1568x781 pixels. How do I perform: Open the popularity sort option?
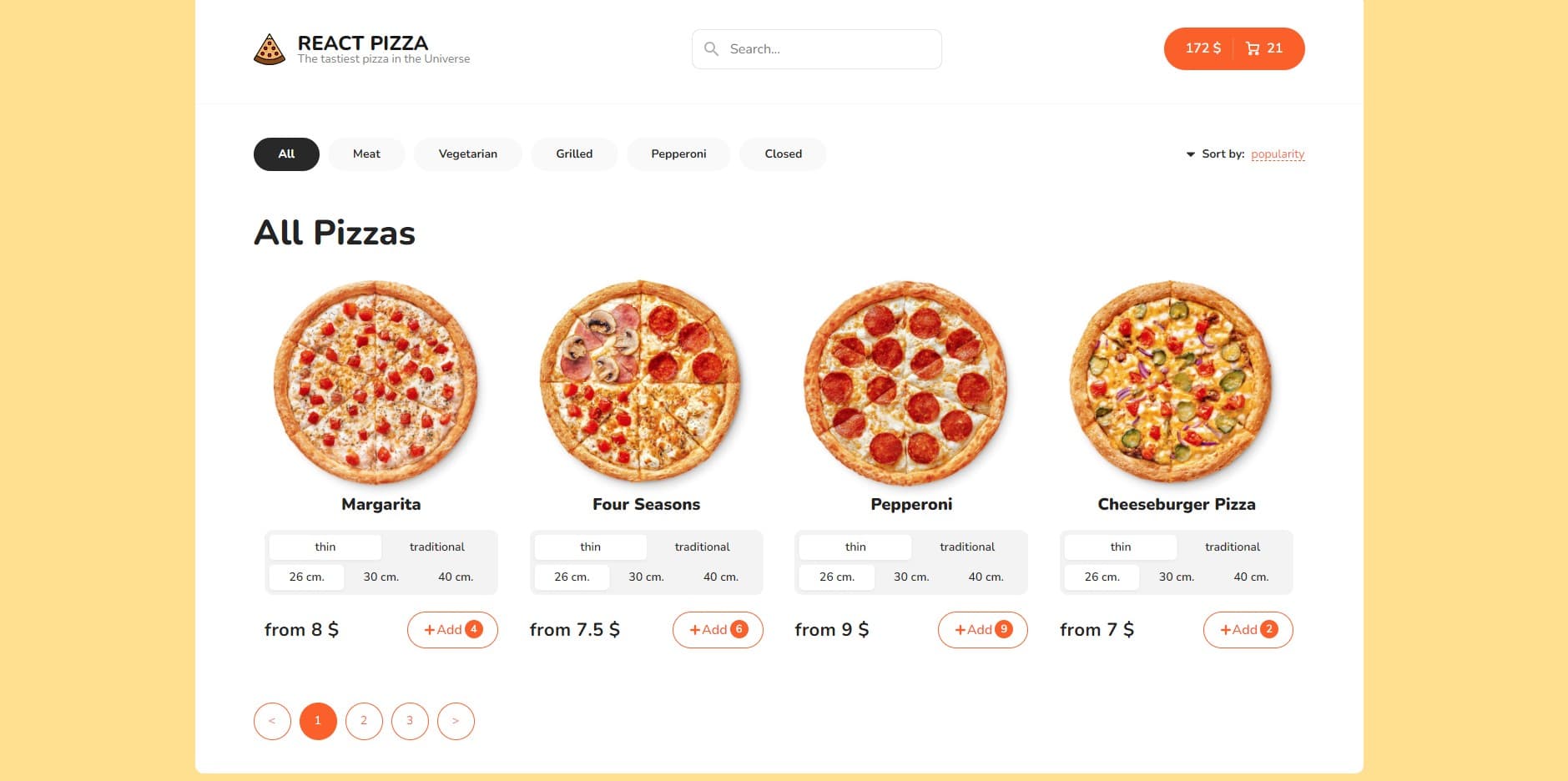[x=1277, y=154]
